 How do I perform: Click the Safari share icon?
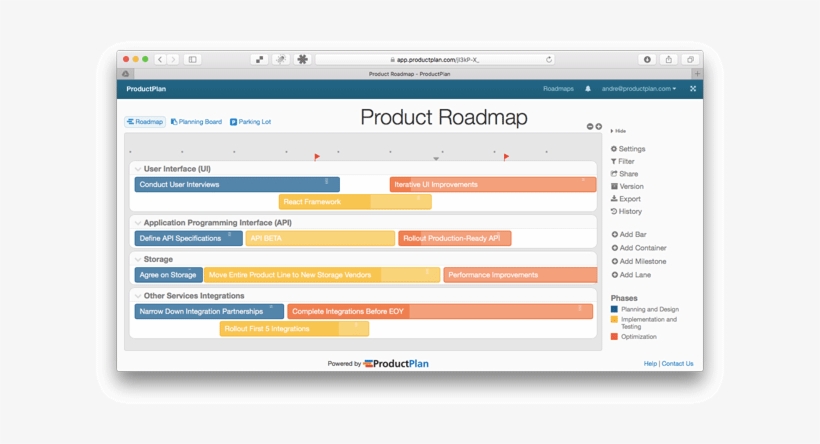pos(669,60)
